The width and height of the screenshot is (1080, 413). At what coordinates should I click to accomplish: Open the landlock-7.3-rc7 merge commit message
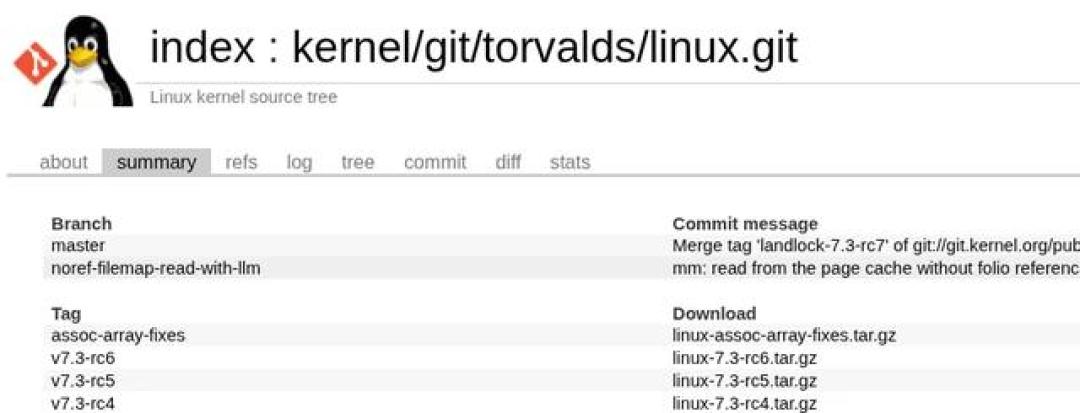(x=876, y=245)
